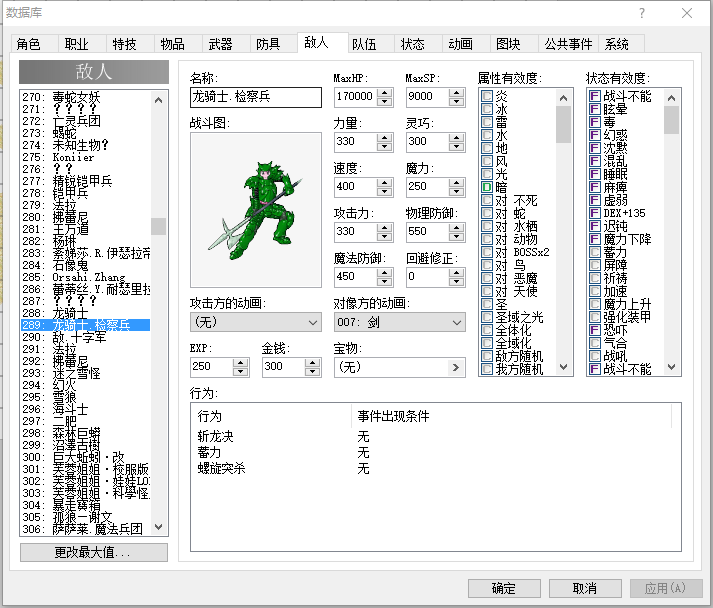This screenshot has height=608, width=713.
Task: Close the 数据库 dialog window
Action: tap(687, 13)
